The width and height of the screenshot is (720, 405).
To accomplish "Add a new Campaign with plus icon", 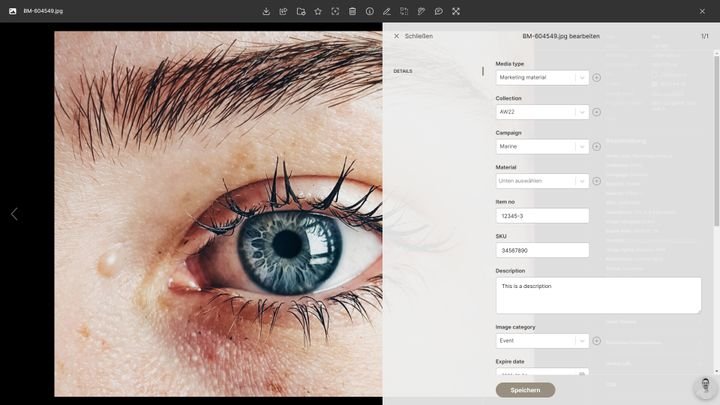I will 596,146.
